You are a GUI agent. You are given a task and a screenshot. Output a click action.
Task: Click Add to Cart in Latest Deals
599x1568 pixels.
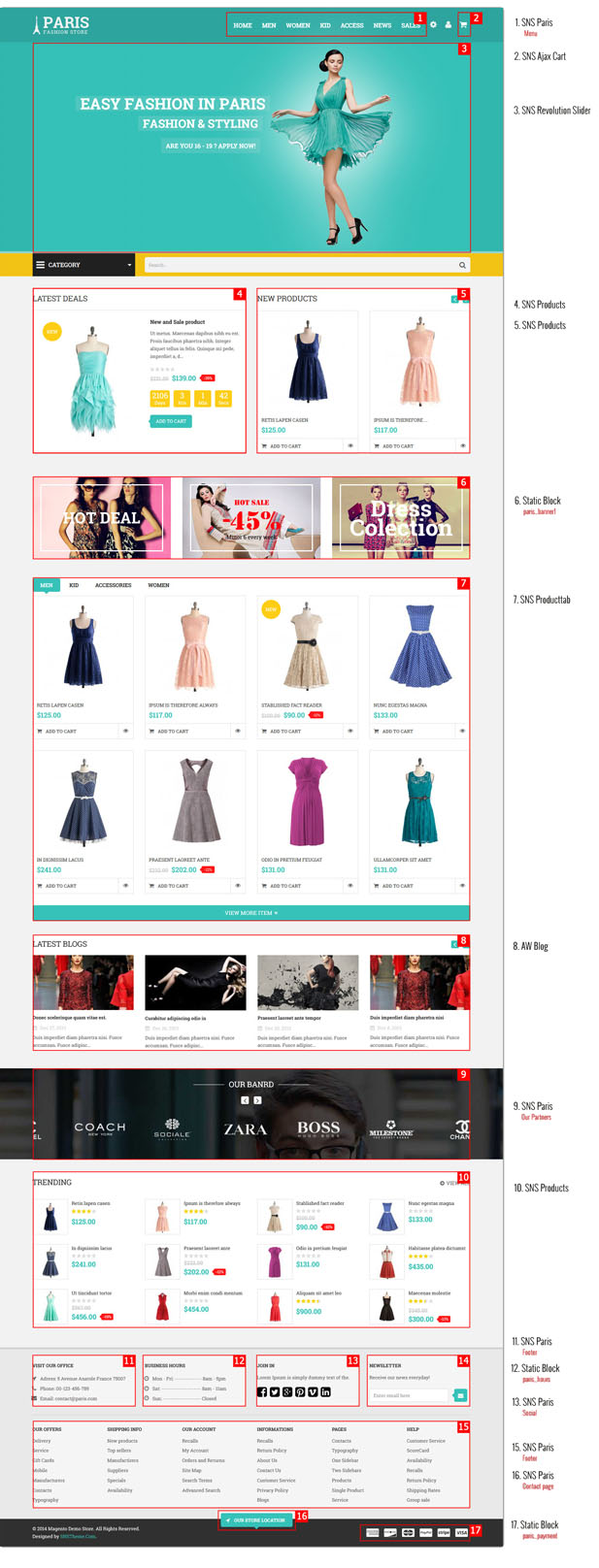[x=171, y=421]
